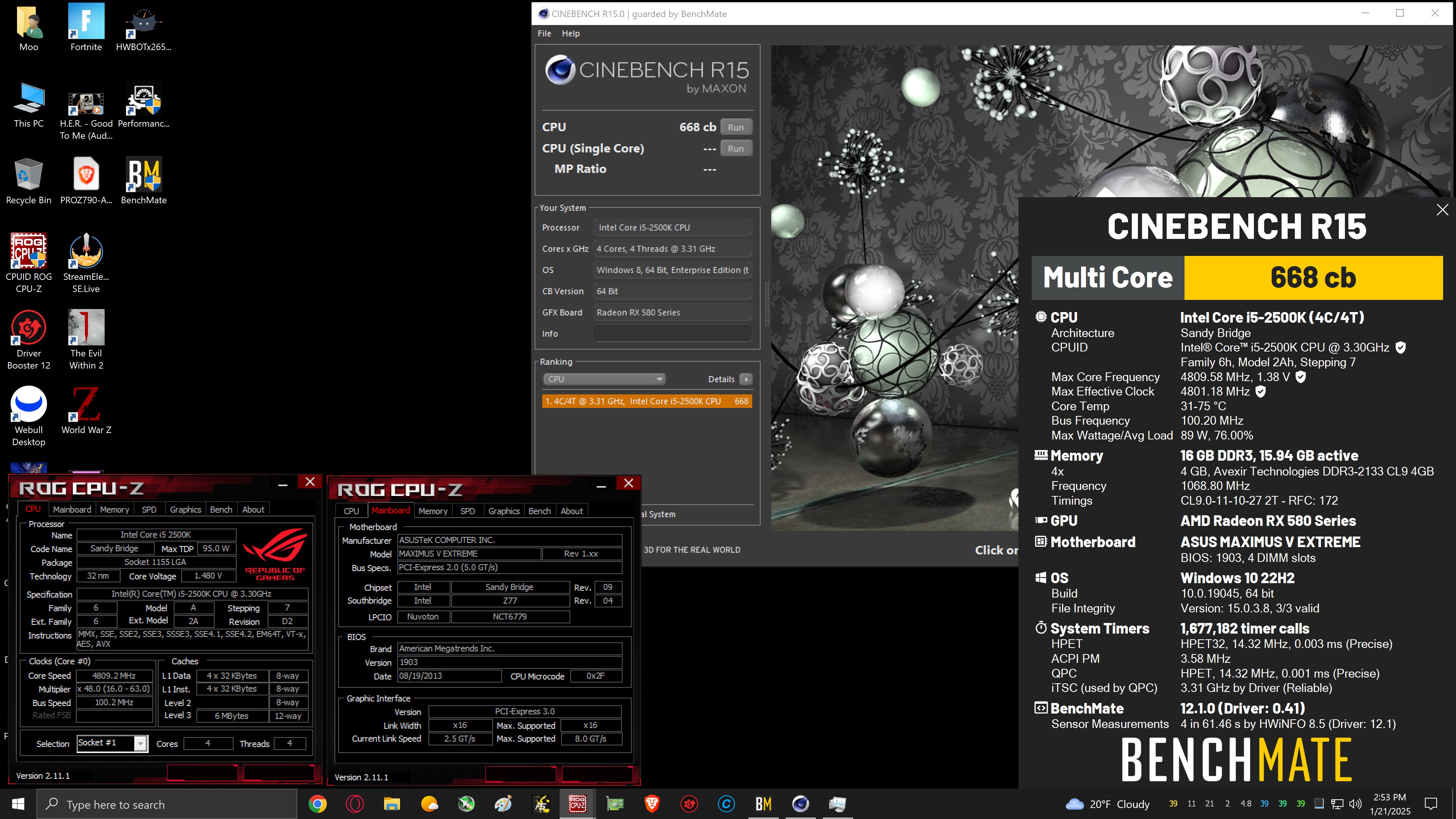Open the volume control in the system tray

click(1356, 804)
